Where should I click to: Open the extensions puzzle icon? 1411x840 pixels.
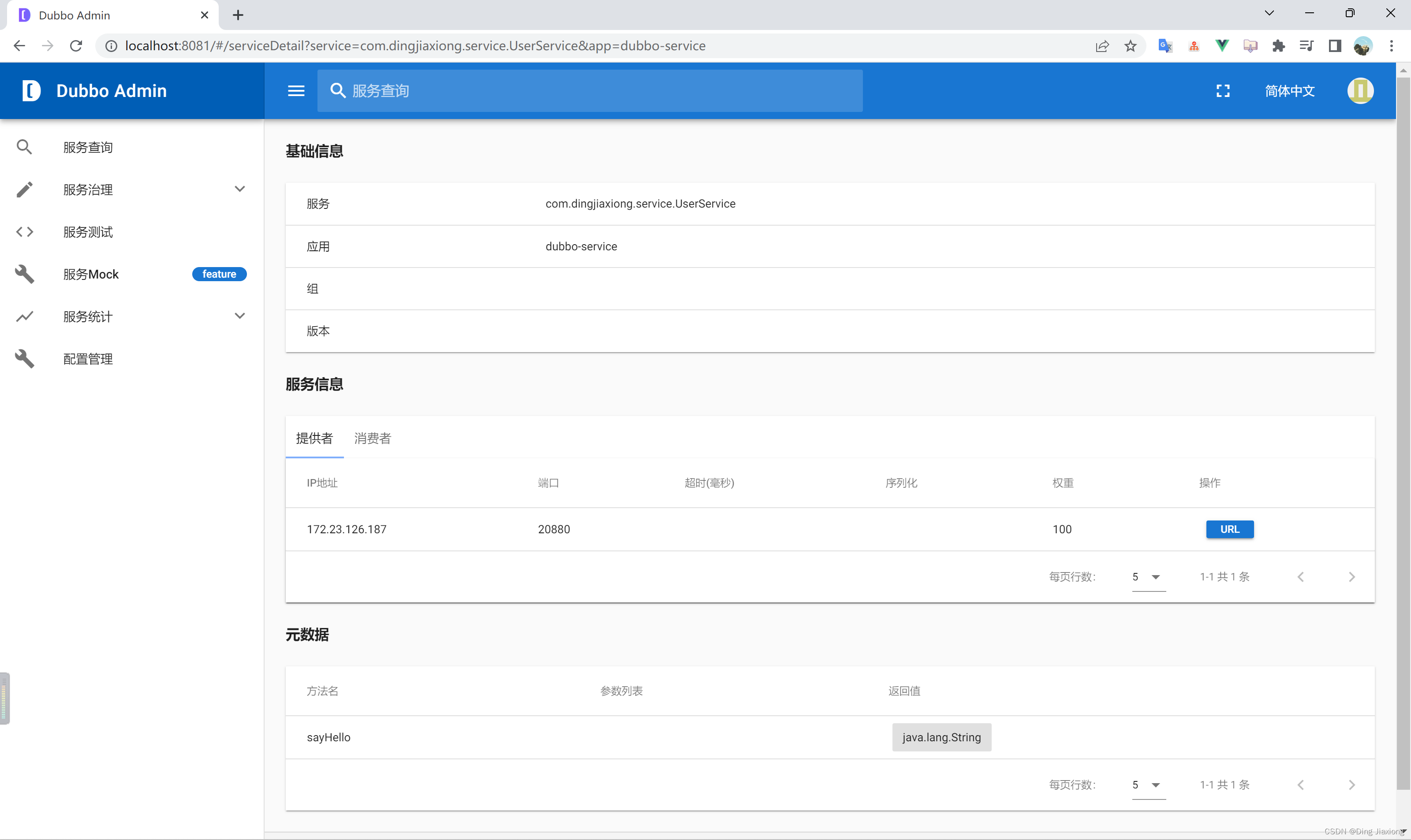1279,46
